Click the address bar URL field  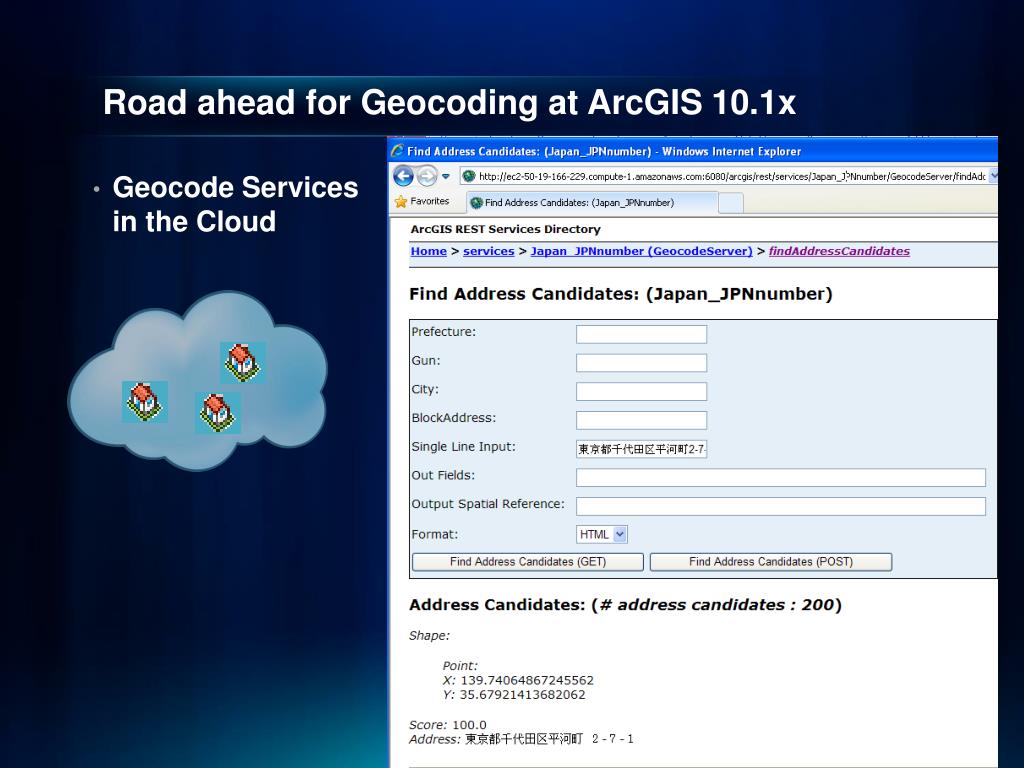(725, 176)
